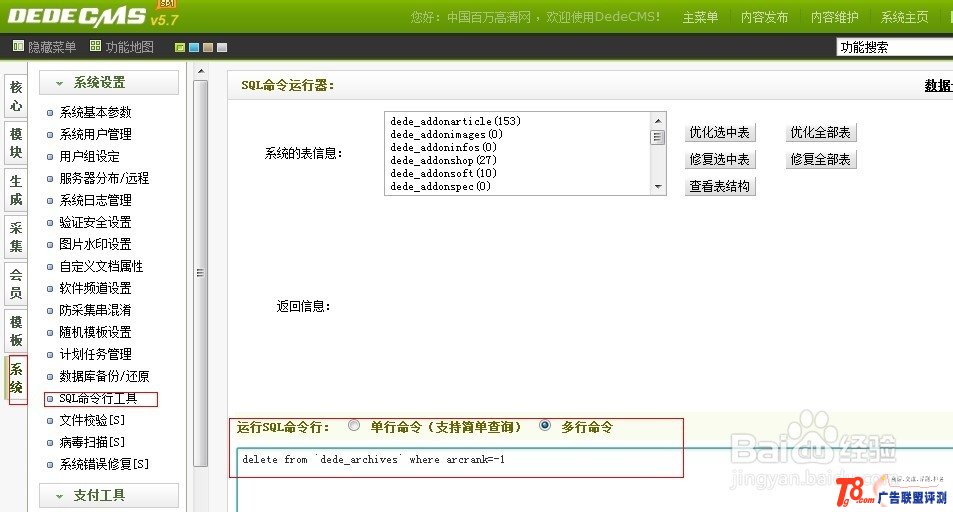Select dede_addonimages(0) in table list
This screenshot has height=512, width=953.
446,134
